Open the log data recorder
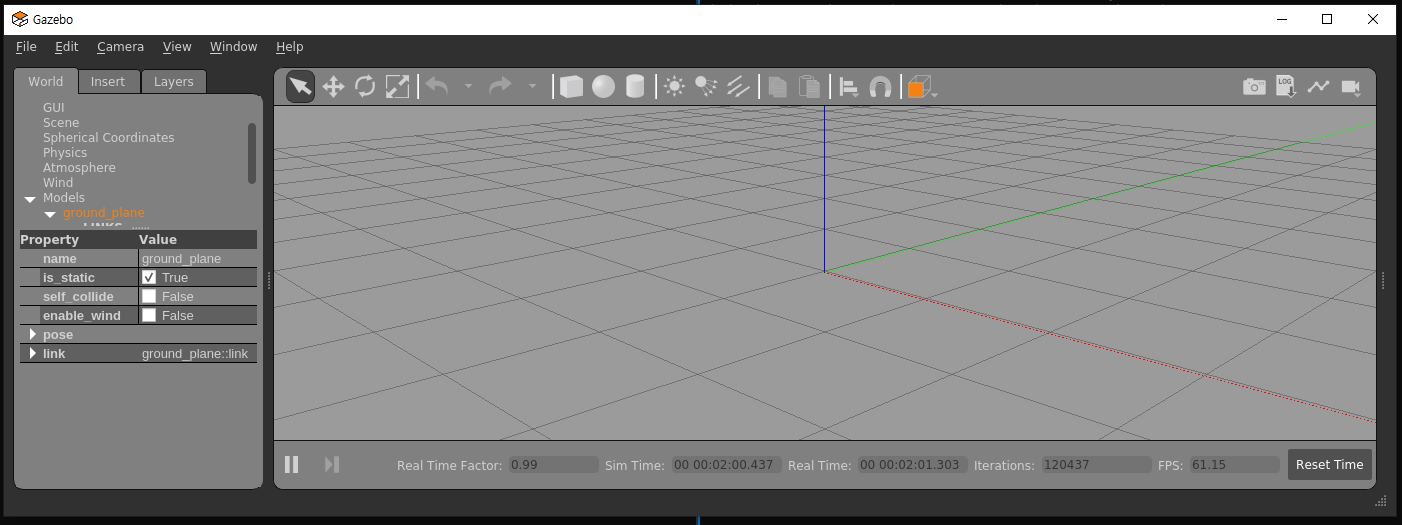1402x525 pixels. click(1286, 87)
